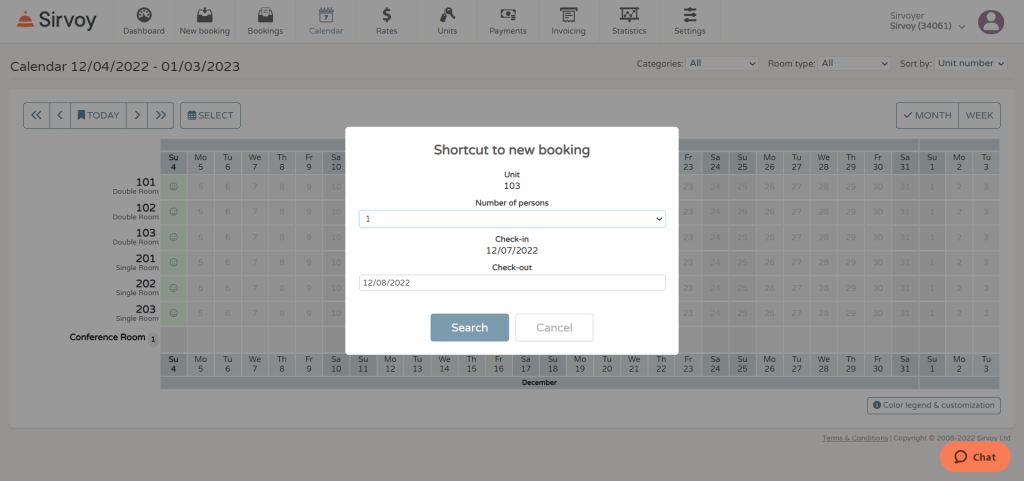Click the user profile avatar
The image size is (1024, 481).
point(990,21)
